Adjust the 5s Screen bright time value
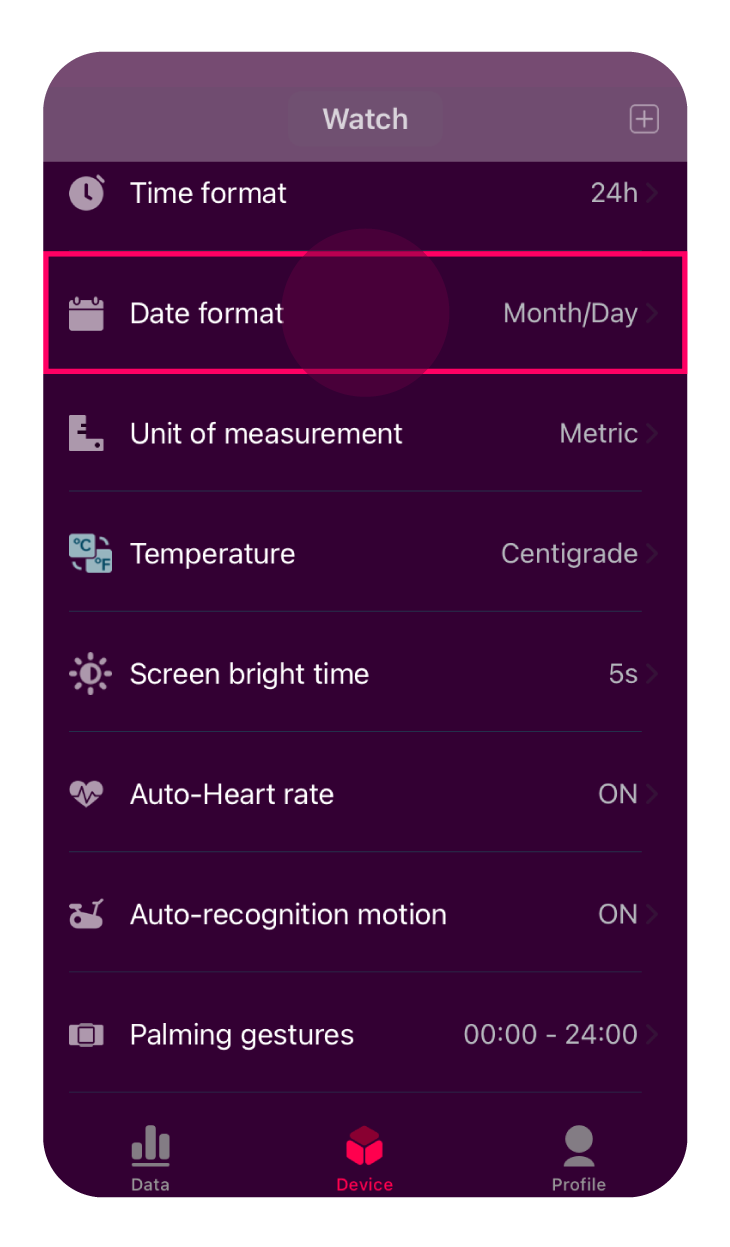The image size is (730, 1247). click(623, 674)
